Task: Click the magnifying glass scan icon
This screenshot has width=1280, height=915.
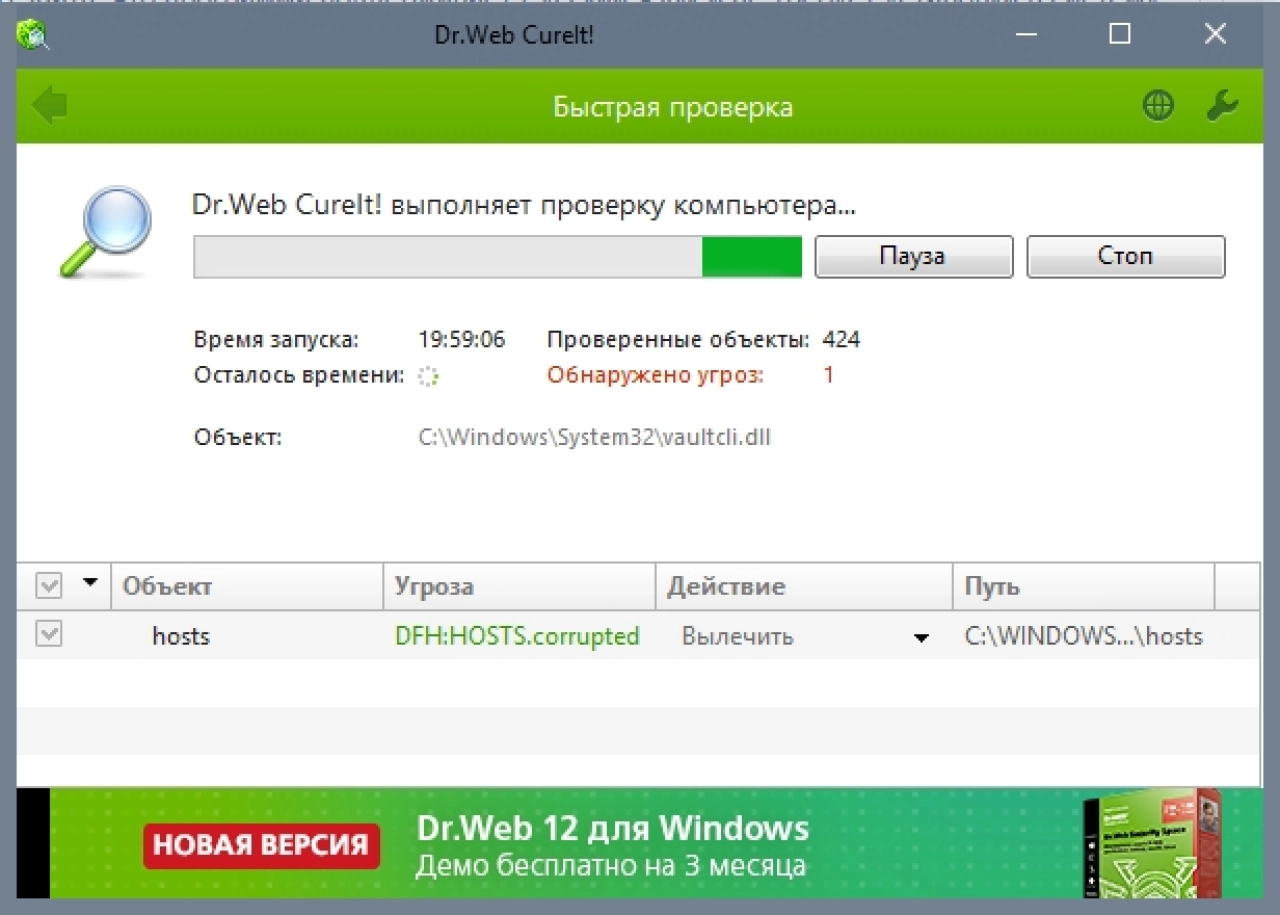Action: tap(105, 231)
